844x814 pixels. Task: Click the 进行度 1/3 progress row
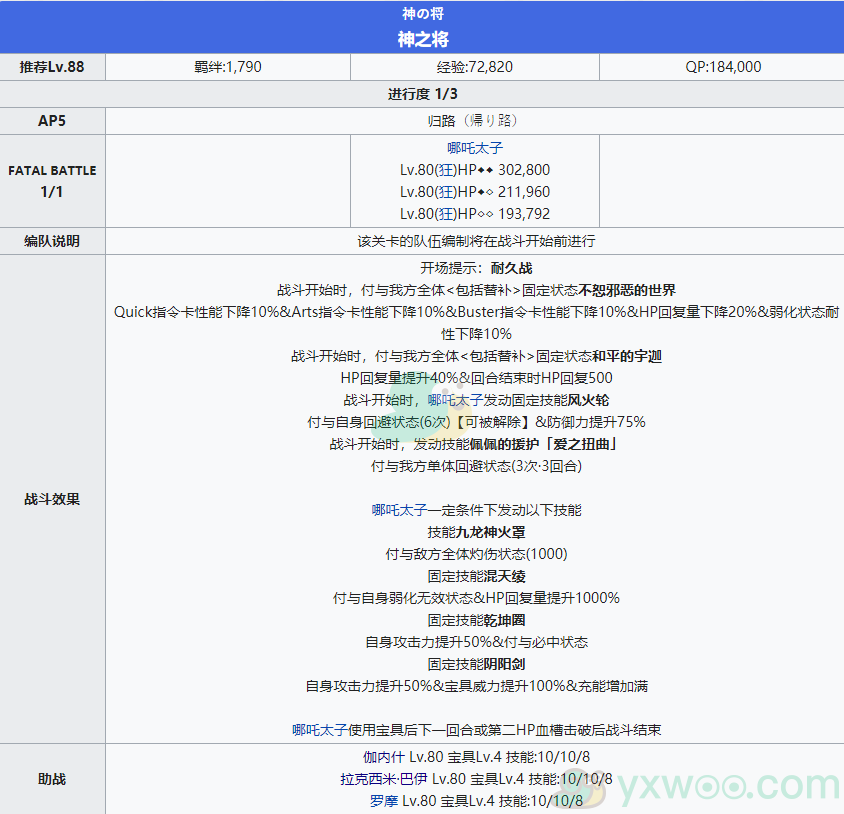point(422,94)
